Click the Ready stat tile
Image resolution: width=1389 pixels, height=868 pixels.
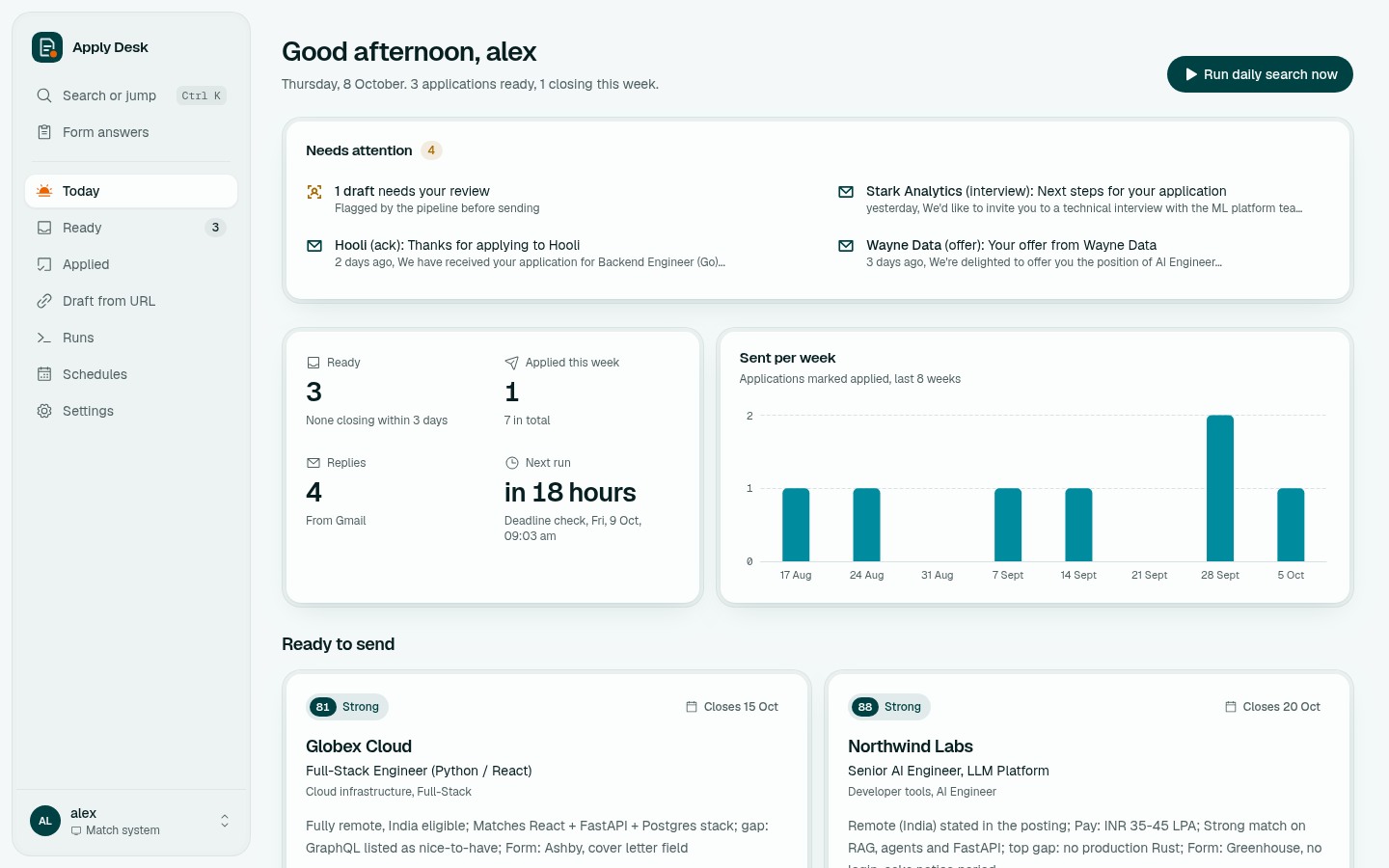click(394, 392)
